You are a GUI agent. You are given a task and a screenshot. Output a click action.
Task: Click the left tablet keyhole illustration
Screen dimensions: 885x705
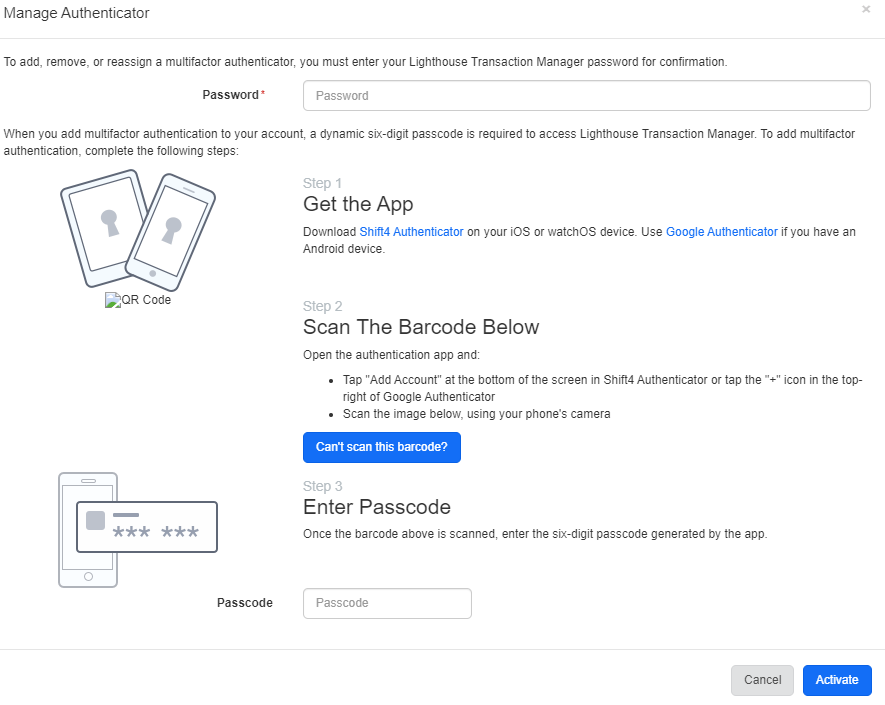103,223
